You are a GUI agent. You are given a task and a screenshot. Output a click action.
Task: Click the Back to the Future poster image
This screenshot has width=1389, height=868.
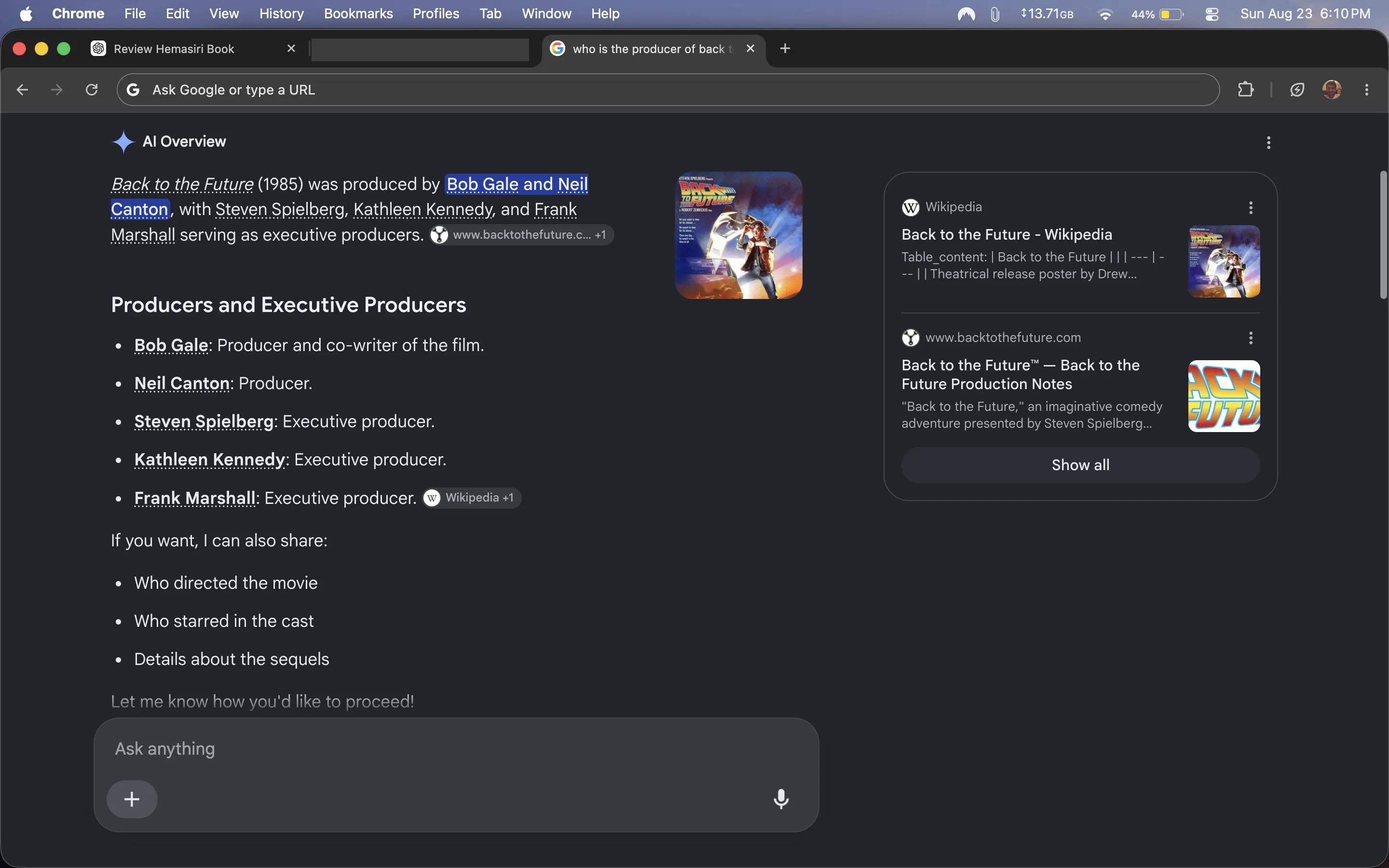click(739, 235)
